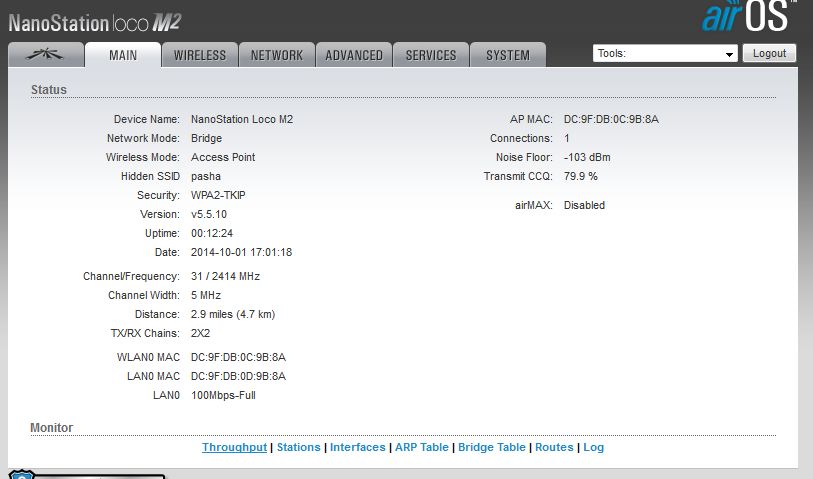Click the Network Mode value Bridge
The image size is (813, 479).
point(206,138)
